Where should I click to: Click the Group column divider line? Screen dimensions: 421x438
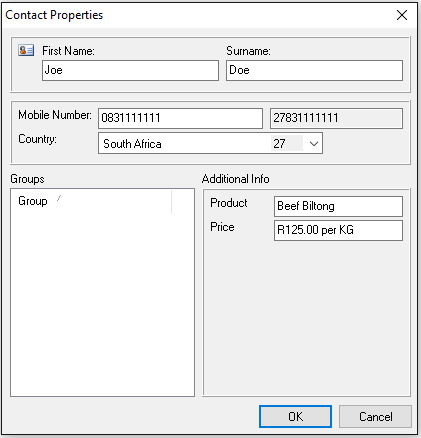coord(172,202)
